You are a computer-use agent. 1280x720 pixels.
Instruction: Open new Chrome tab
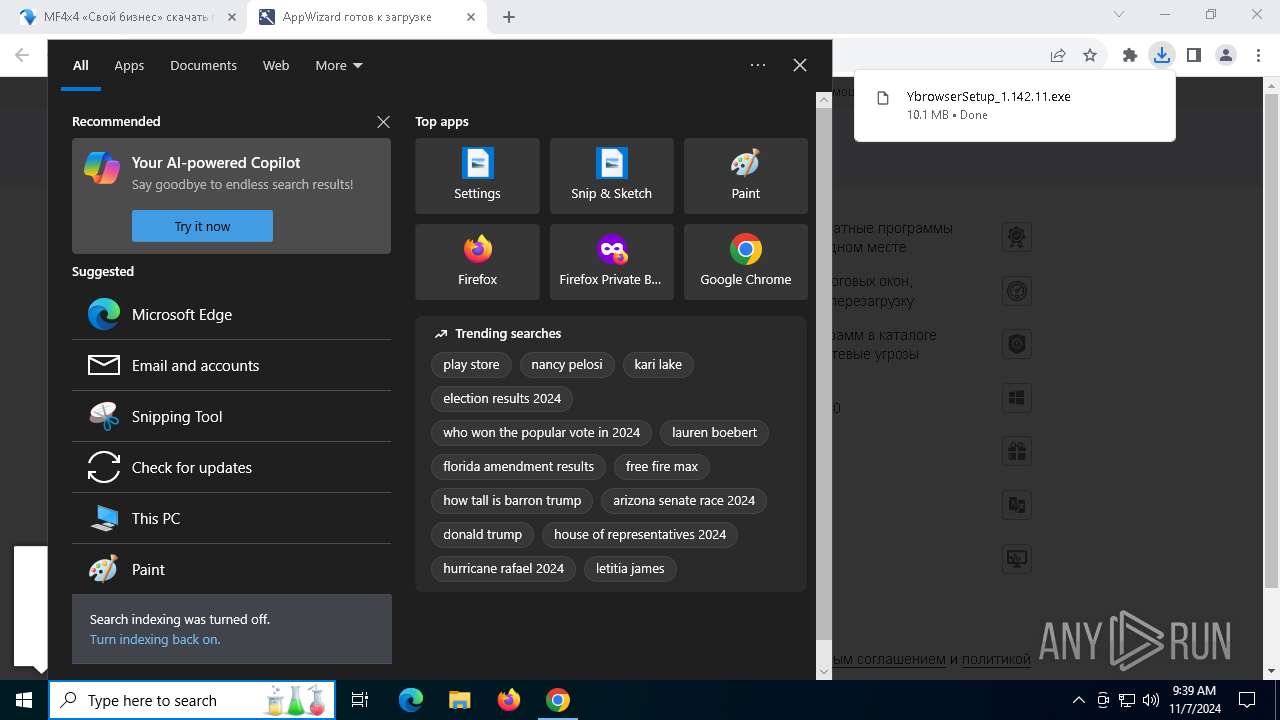coord(509,17)
